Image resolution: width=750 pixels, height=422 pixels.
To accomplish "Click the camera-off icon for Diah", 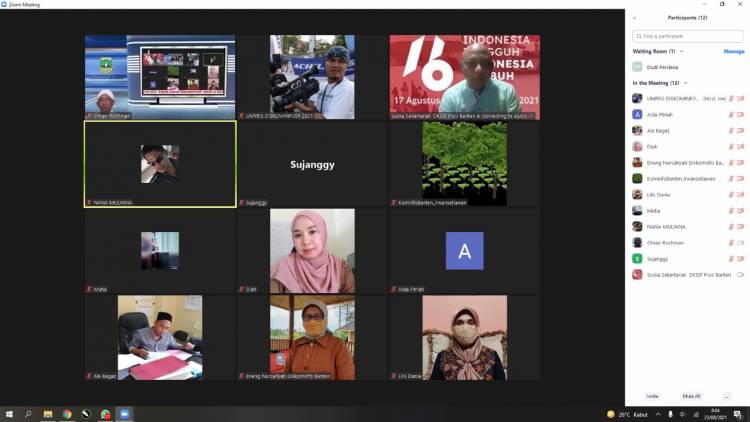I will (740, 147).
